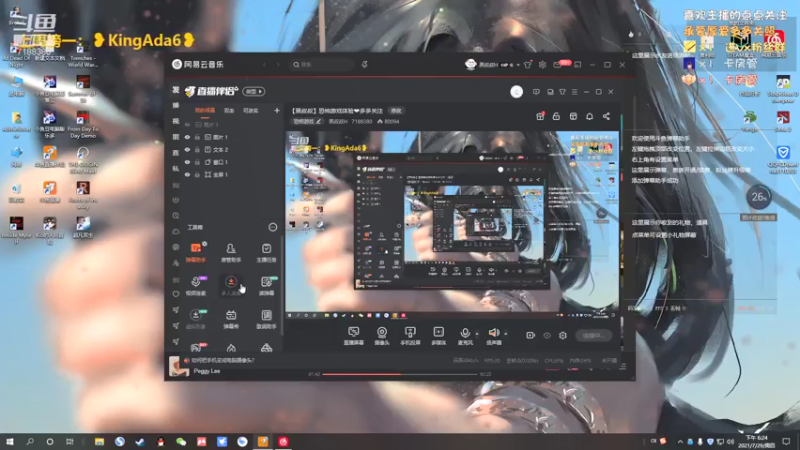The height and width of the screenshot is (450, 800).
Task: Hide the 文本 2 source layer
Action: 187,149
